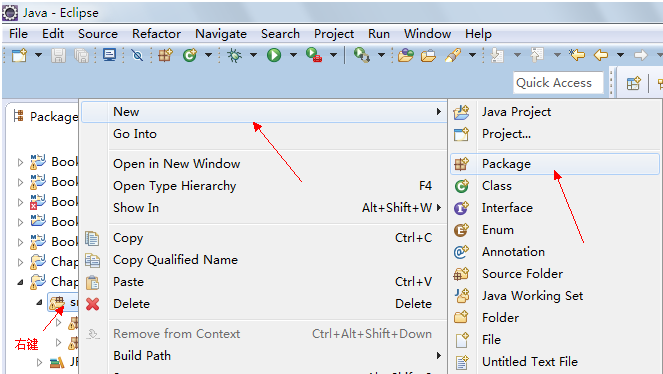Image resolution: width=663 pixels, height=374 pixels.
Task: Choose Open Type Hierarchy
Action: pos(264,186)
